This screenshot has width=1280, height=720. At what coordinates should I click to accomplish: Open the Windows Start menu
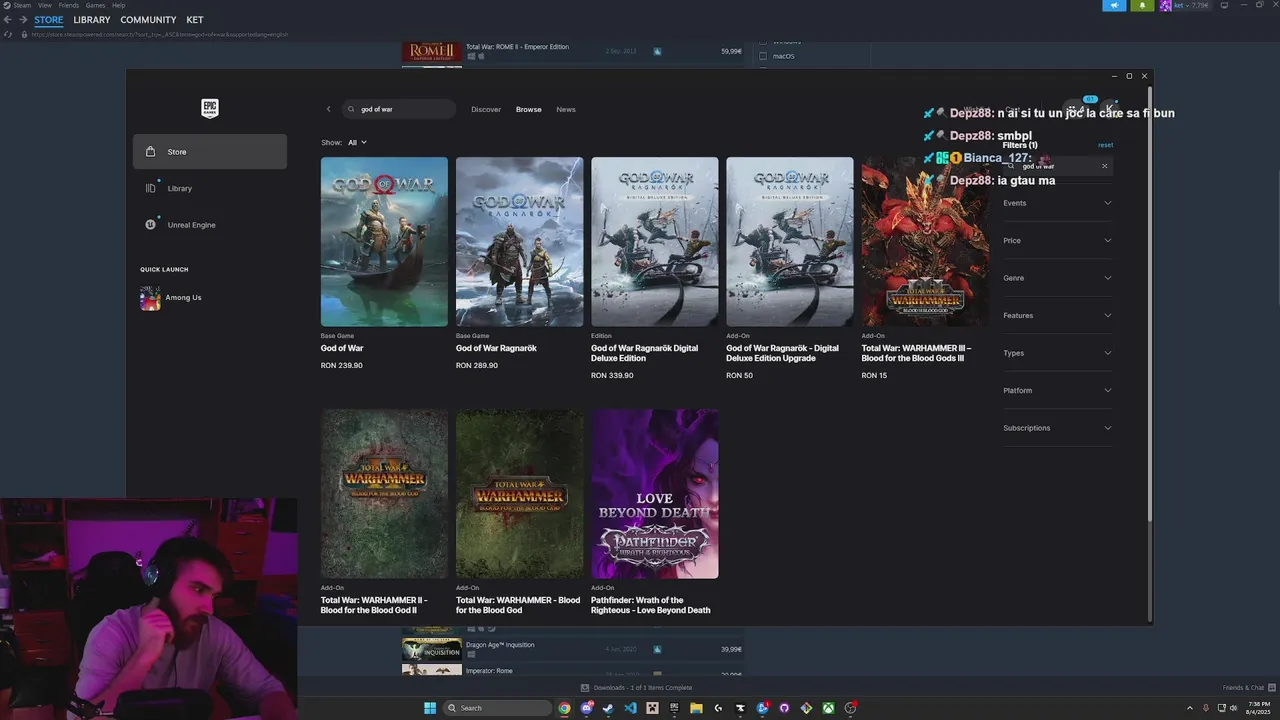(430, 708)
